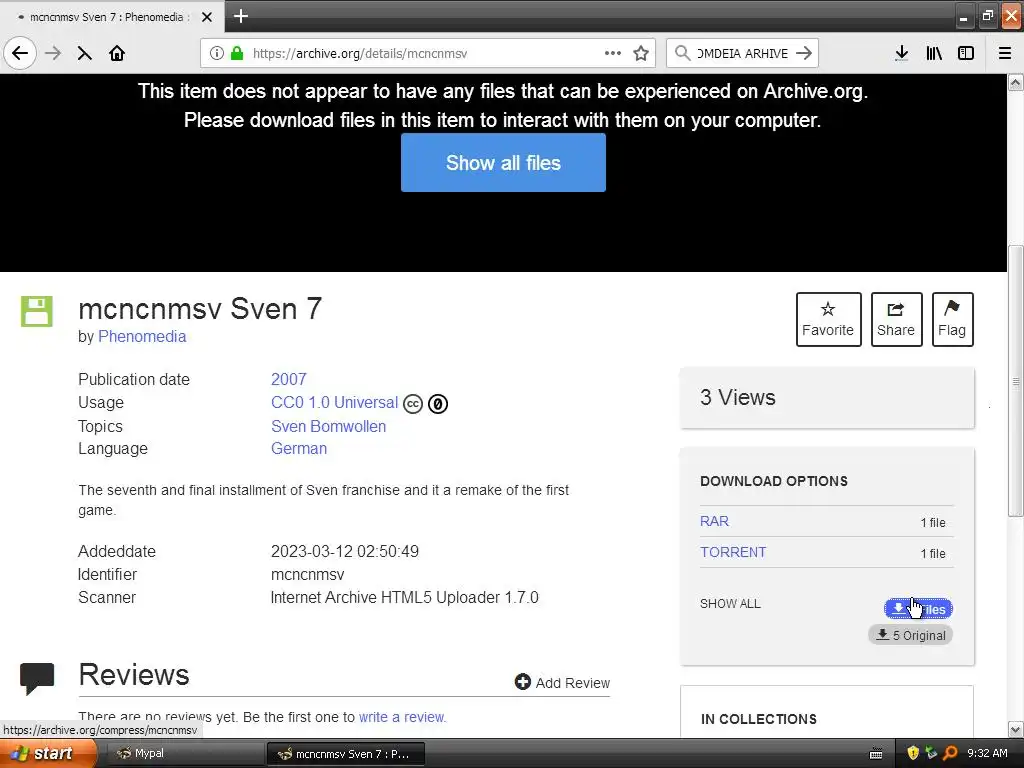
Task: Share this item
Action: click(x=896, y=319)
